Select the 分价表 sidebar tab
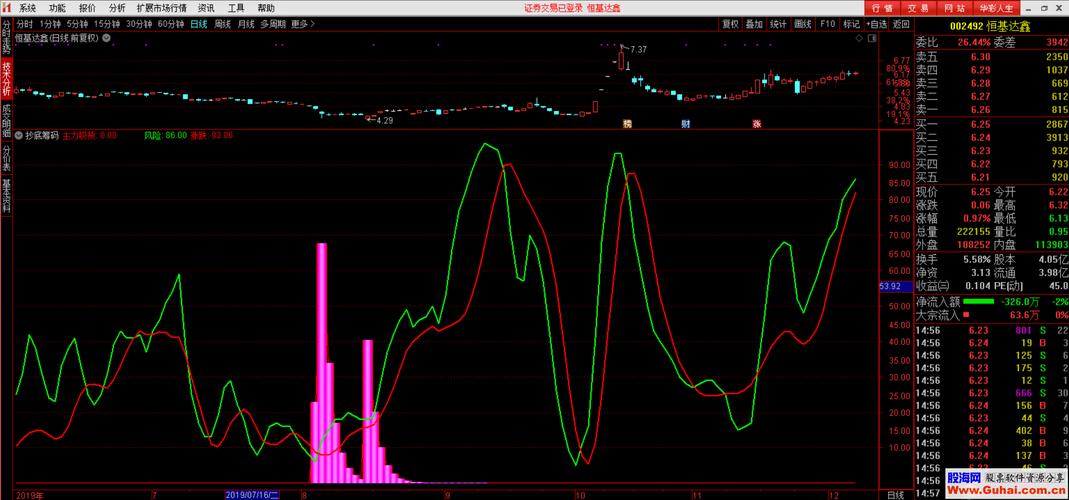This screenshot has width=1069, height=500. [x=6, y=159]
